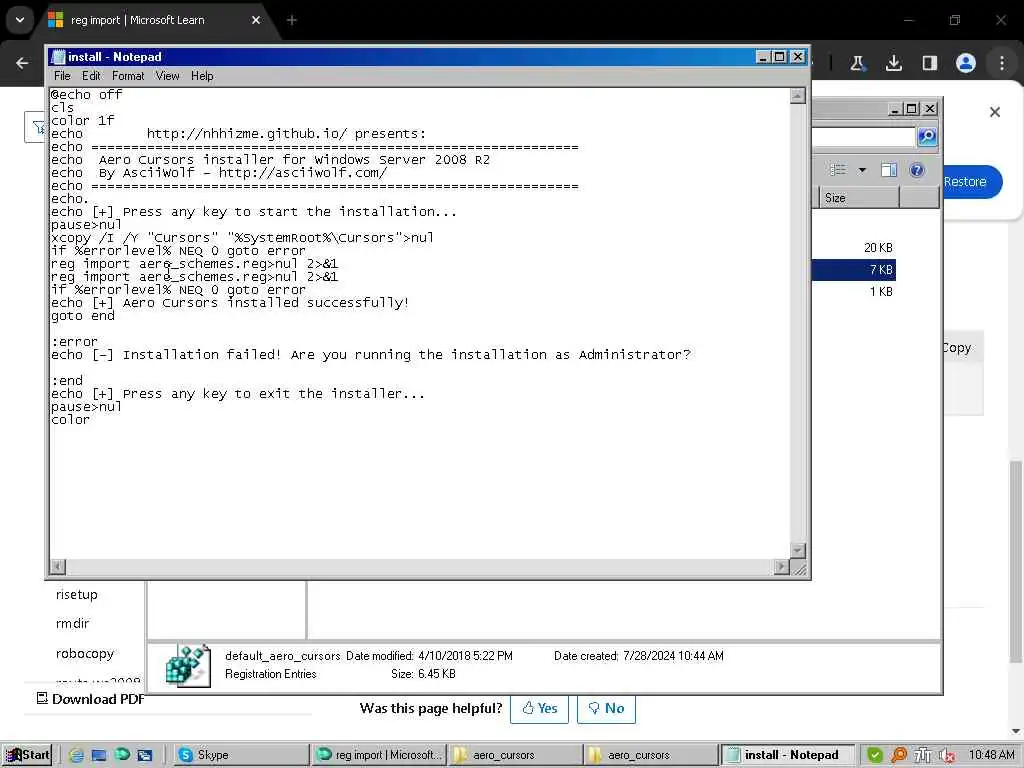
Task: Close the reg import browser tab
Action: coord(256,20)
